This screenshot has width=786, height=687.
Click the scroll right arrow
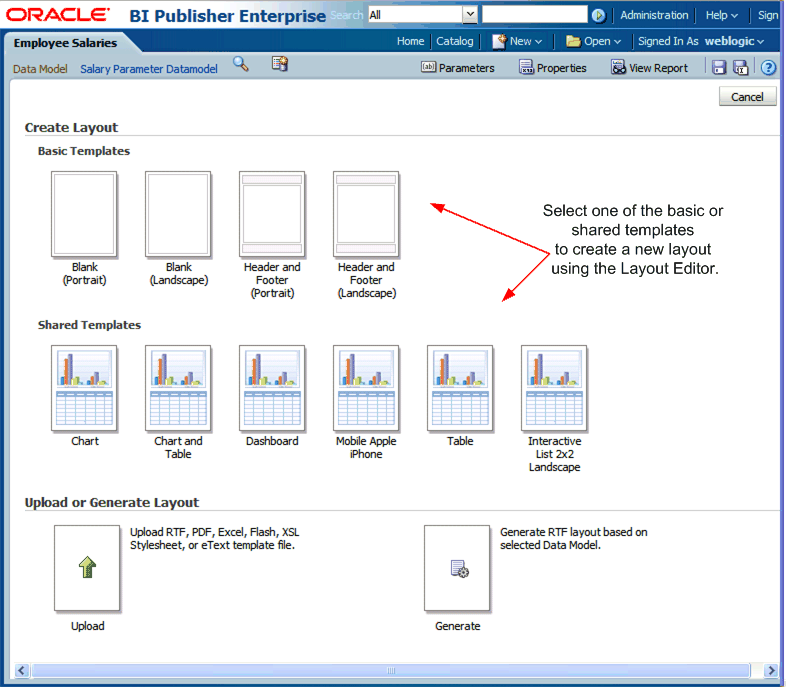click(771, 670)
